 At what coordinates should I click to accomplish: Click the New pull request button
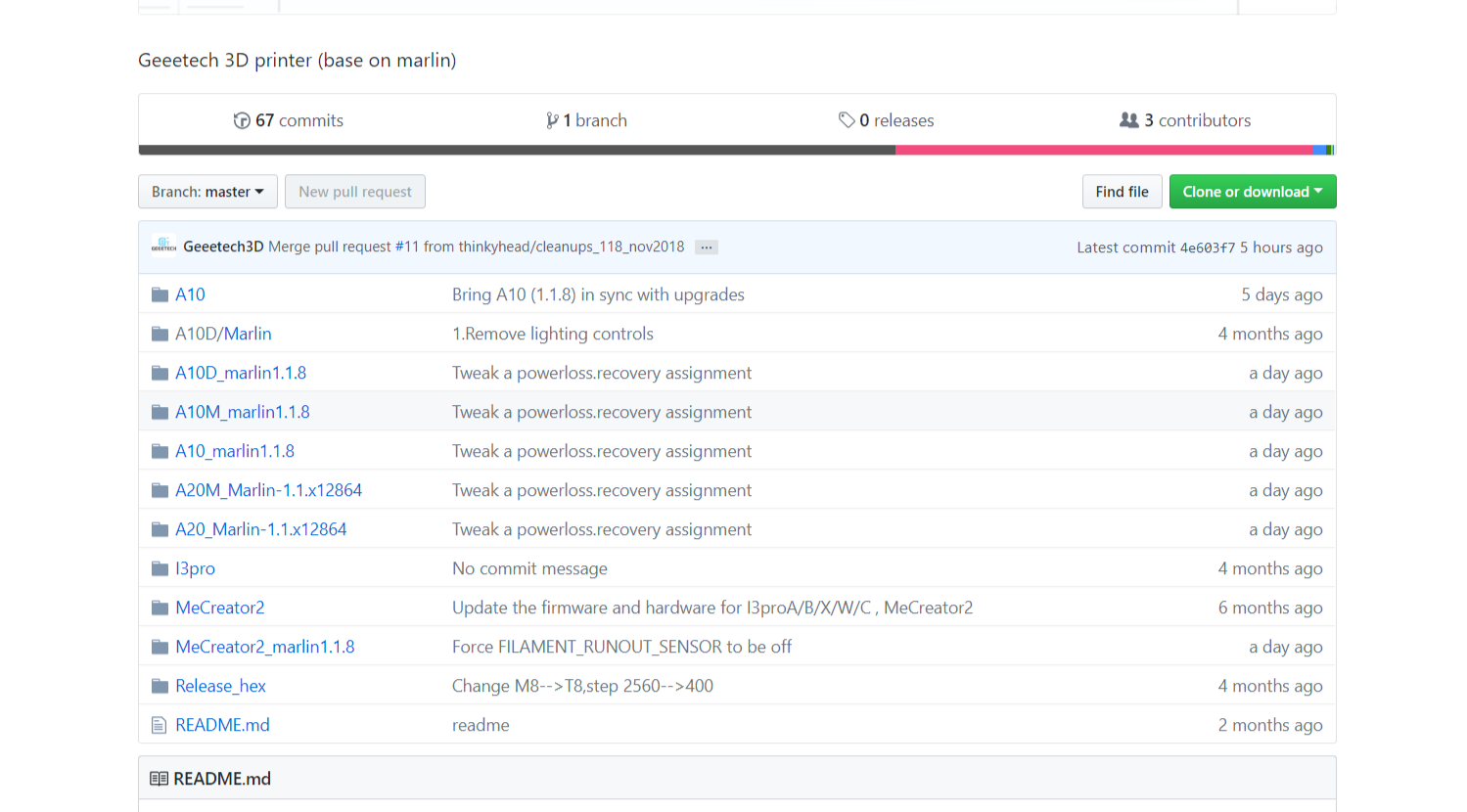354,192
